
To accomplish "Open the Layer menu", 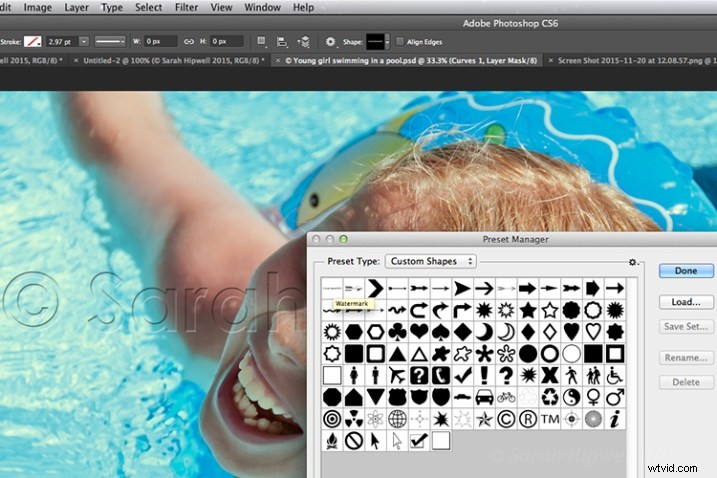I will 76,7.
